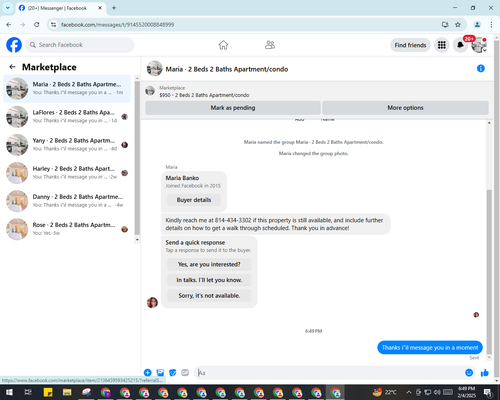Open the Windows Start menu
The height and width of the screenshot is (400, 500).
pos(9,392)
